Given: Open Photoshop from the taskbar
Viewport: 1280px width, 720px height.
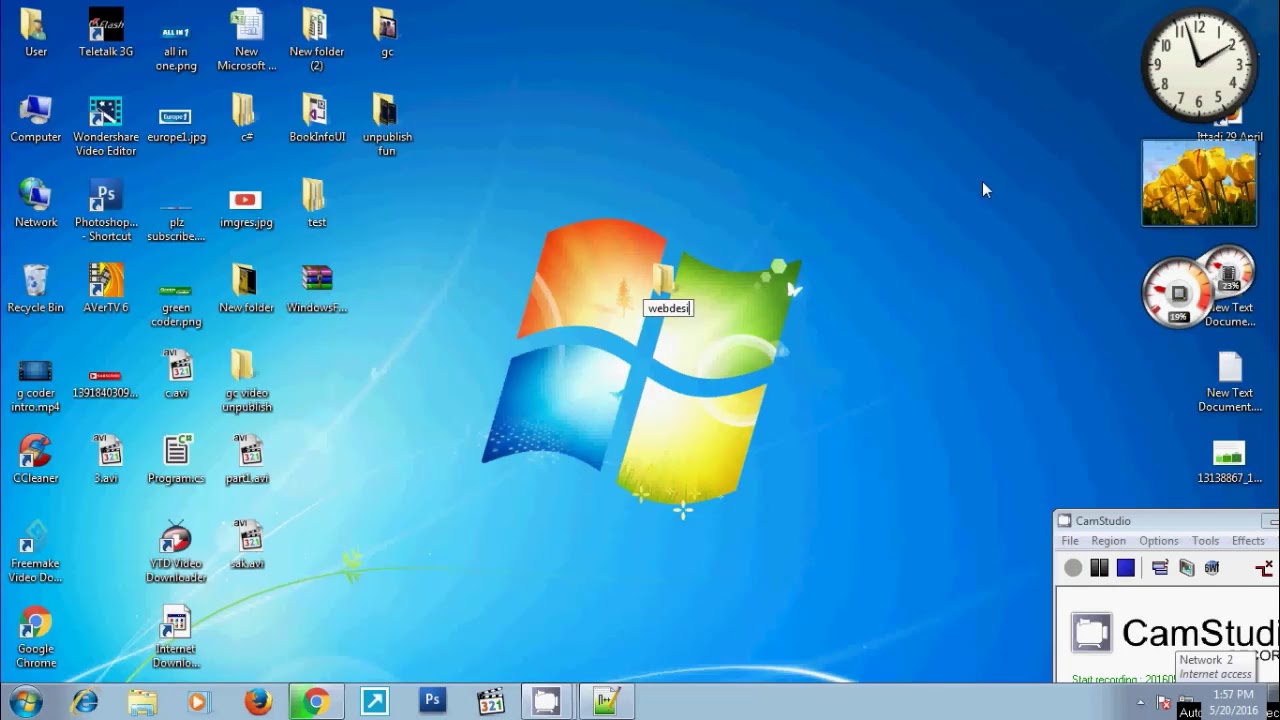Looking at the screenshot, I should pos(432,702).
